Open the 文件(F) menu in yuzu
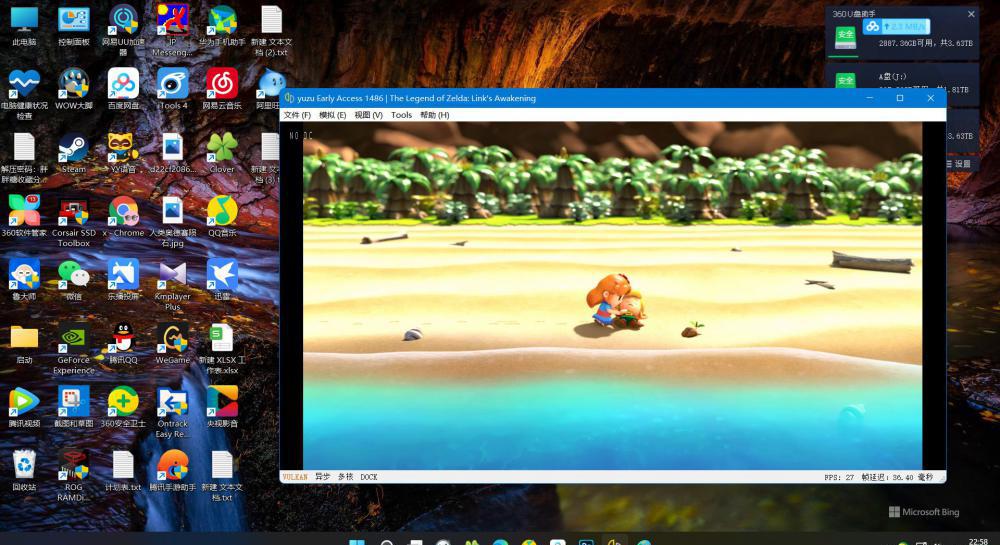 (297, 115)
